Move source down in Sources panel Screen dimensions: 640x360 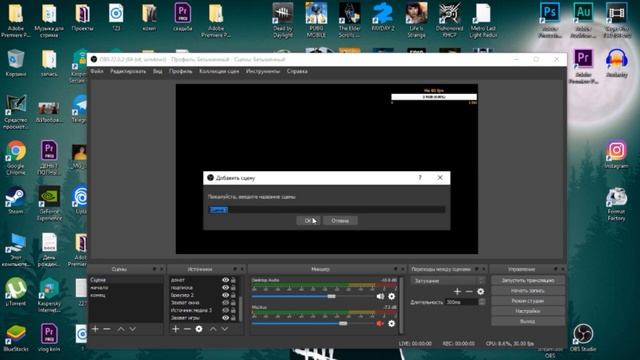[x=225, y=329]
